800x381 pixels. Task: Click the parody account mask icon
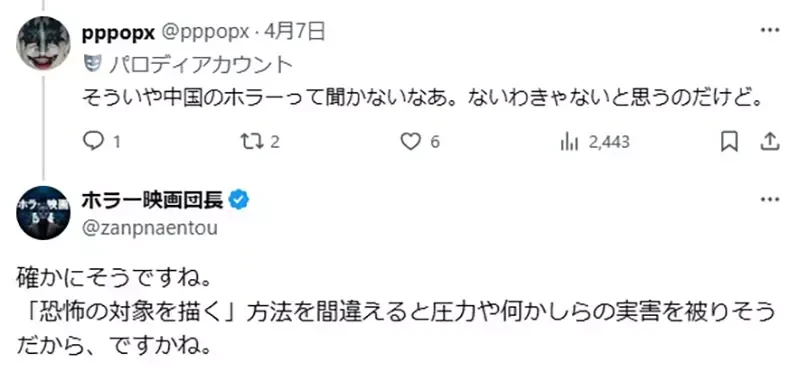pyautogui.click(x=89, y=64)
